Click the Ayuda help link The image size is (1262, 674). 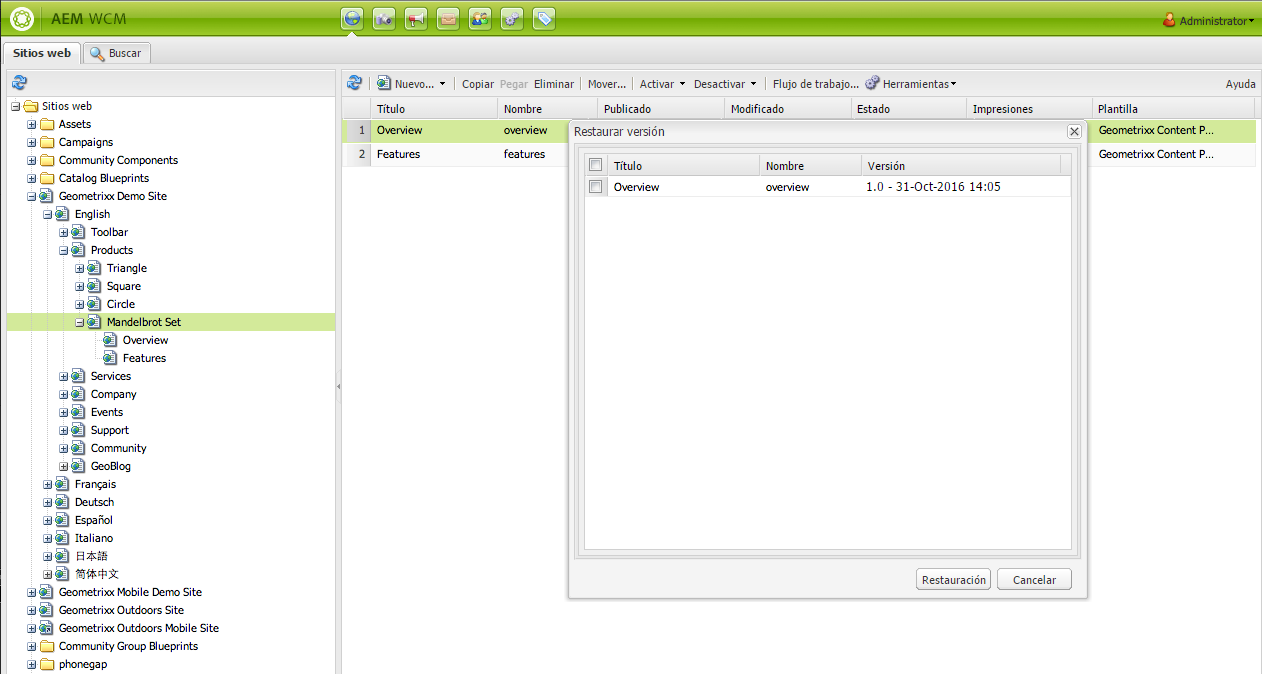coord(1241,84)
